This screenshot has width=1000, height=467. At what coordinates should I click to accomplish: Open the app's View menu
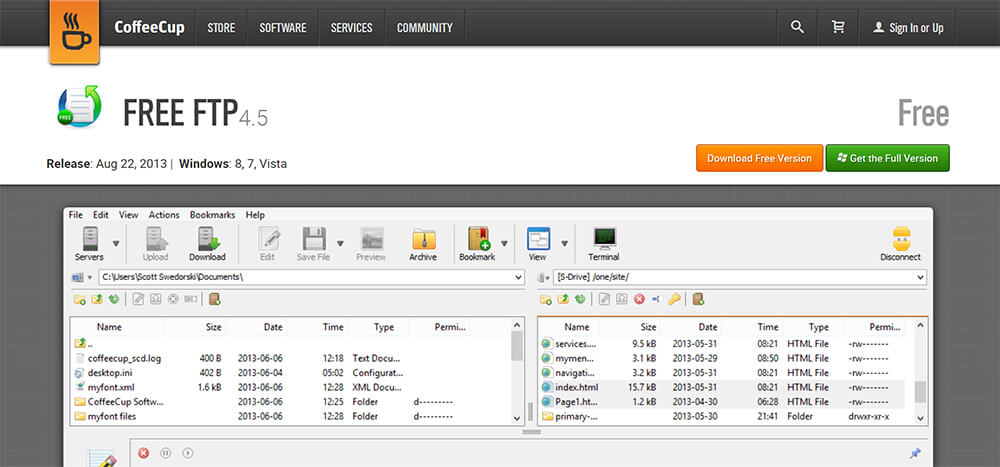[x=129, y=215]
